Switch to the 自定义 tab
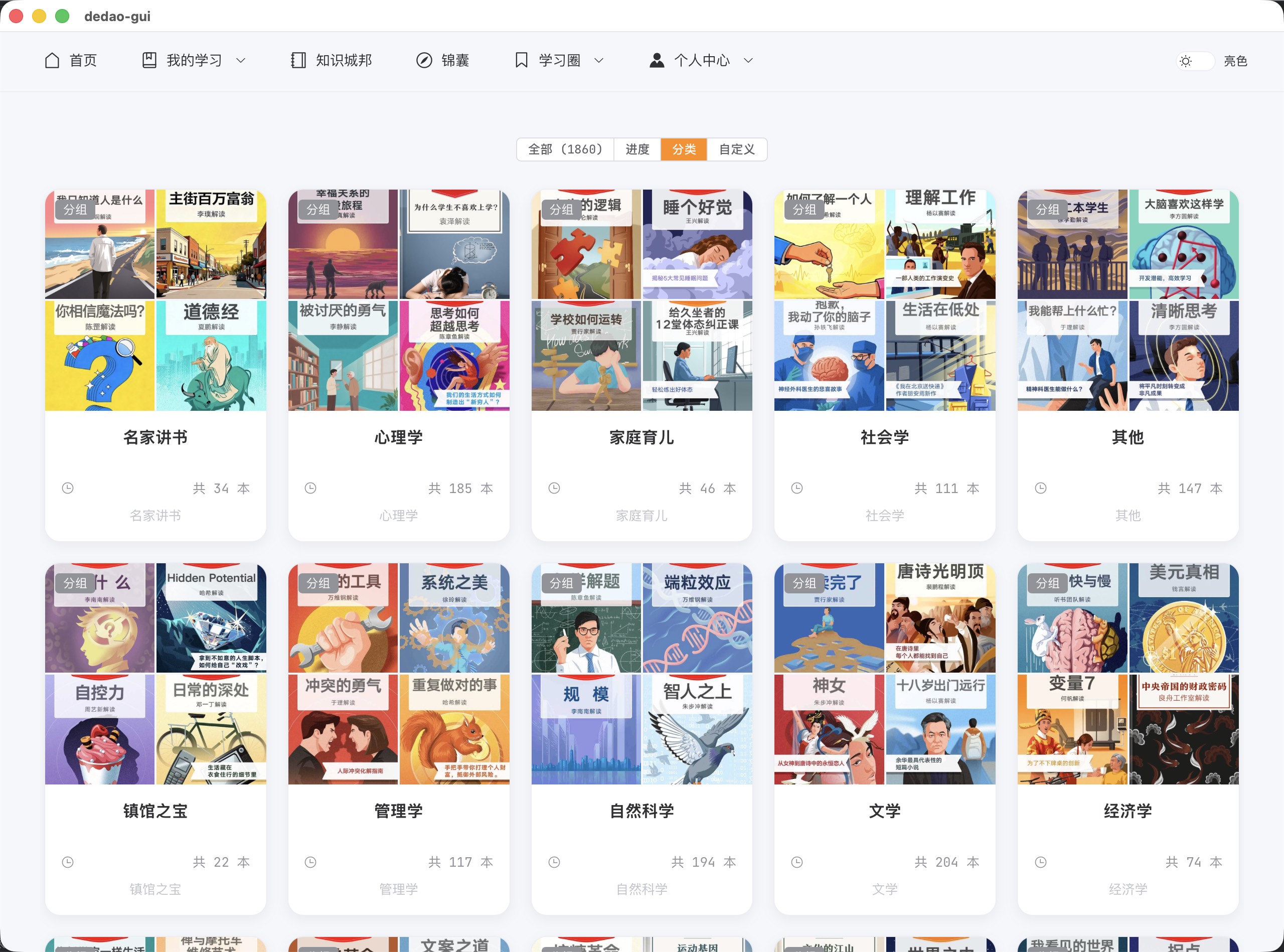This screenshot has width=1284, height=952. (x=737, y=149)
